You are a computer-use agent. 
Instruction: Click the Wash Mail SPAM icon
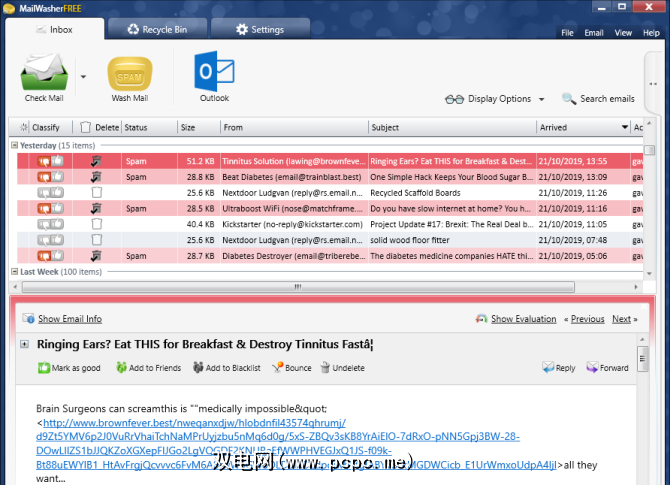coord(130,74)
